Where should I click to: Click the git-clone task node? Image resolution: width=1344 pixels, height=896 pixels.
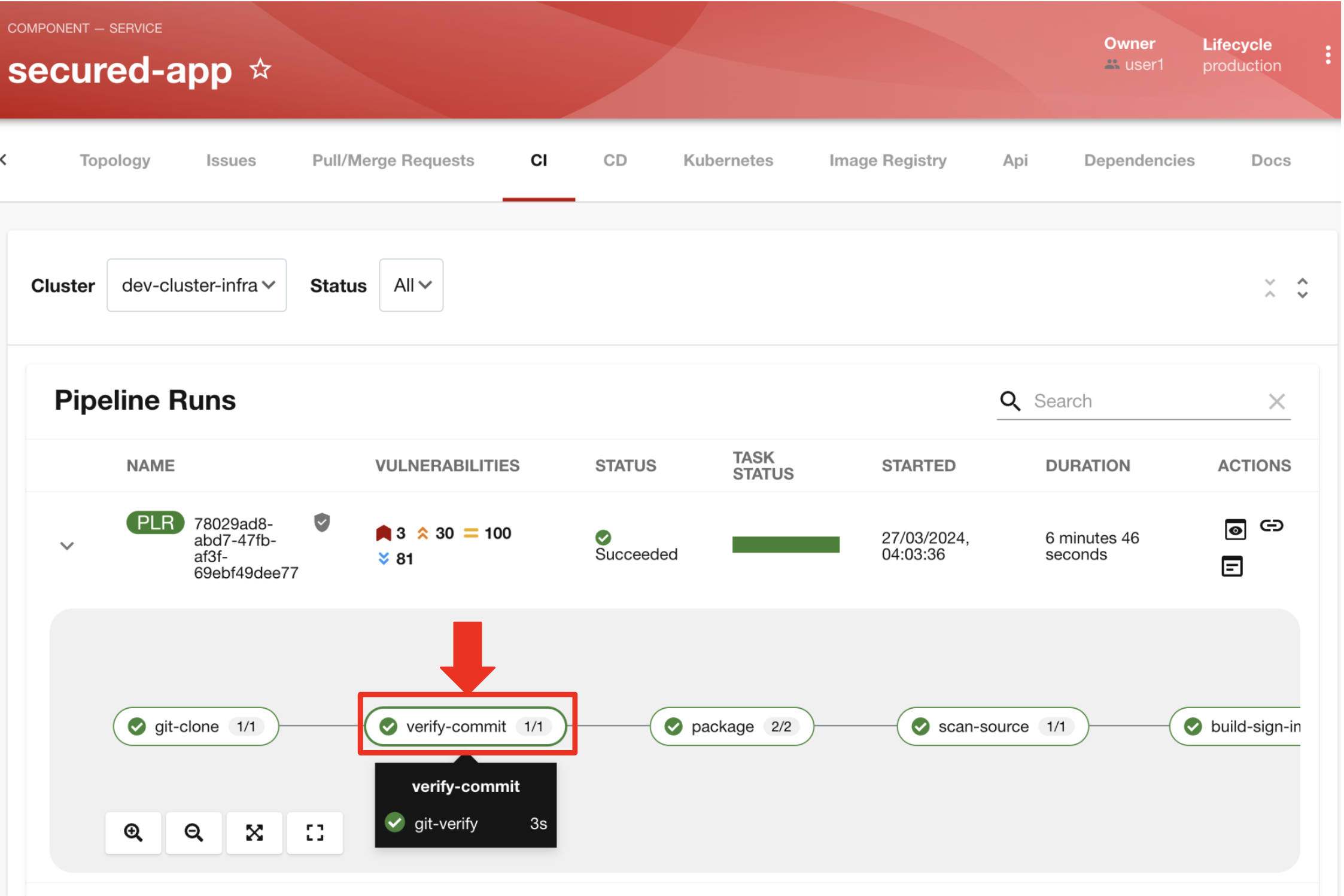click(196, 726)
